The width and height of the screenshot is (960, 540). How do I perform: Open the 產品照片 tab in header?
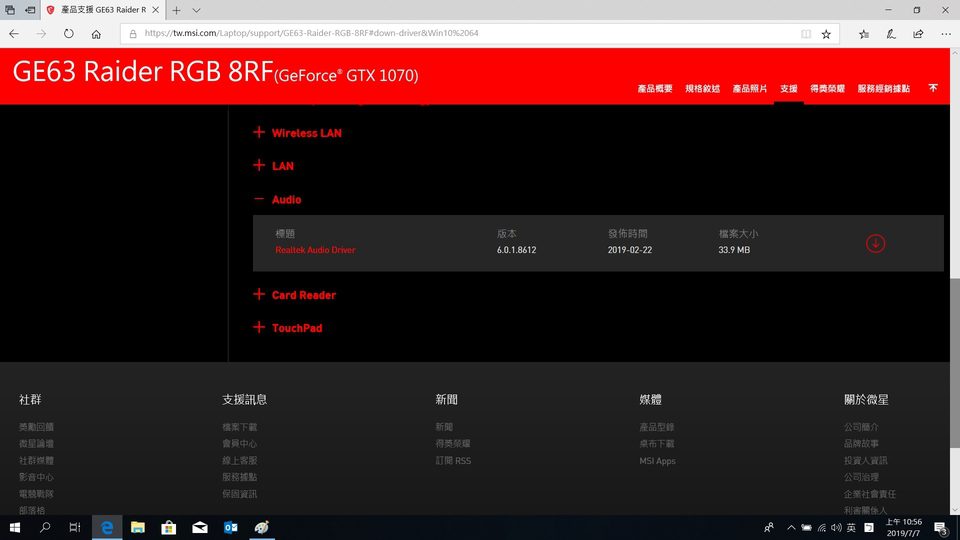(749, 89)
